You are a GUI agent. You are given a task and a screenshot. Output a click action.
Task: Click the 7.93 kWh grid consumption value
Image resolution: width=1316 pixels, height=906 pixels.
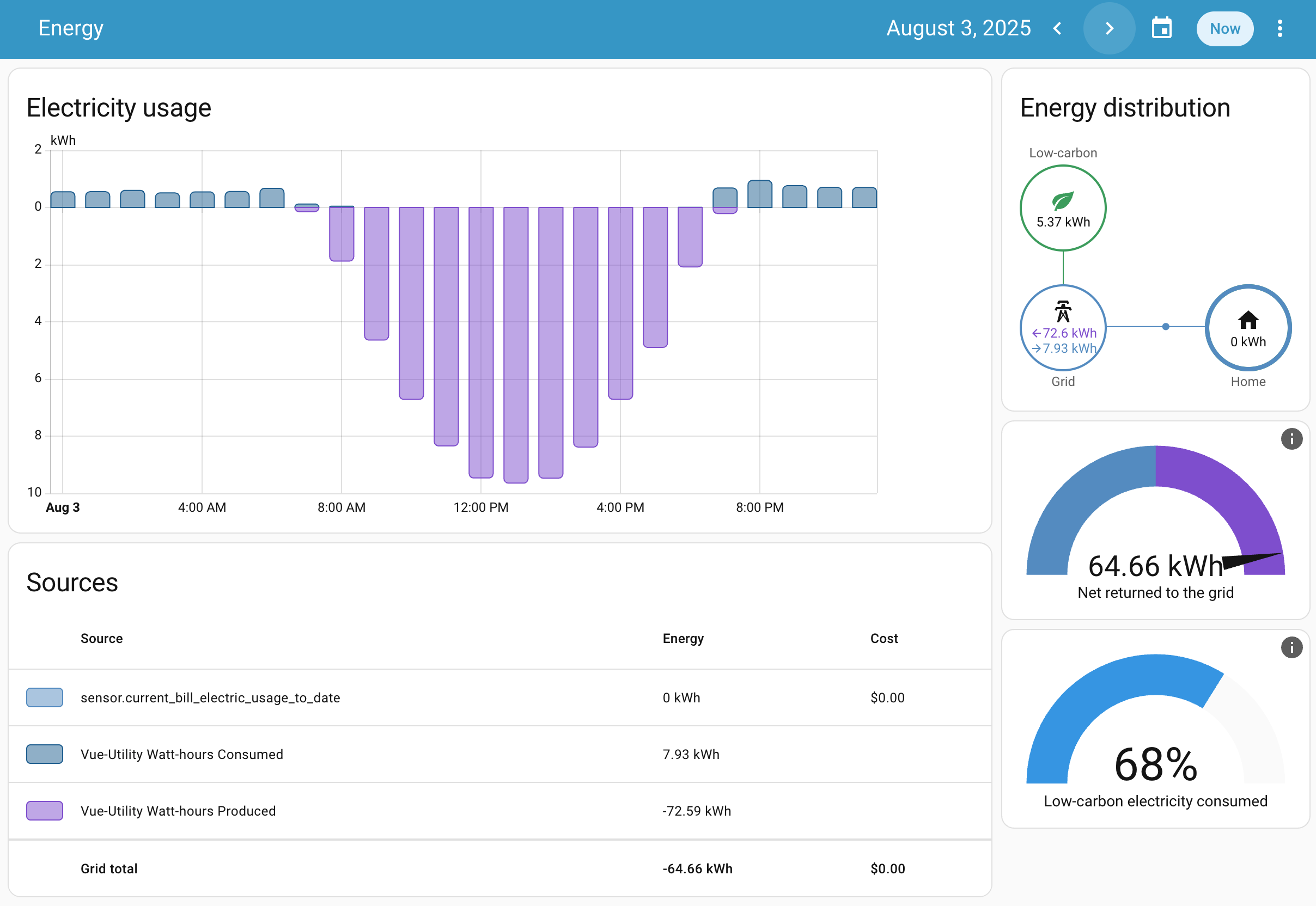click(x=691, y=754)
